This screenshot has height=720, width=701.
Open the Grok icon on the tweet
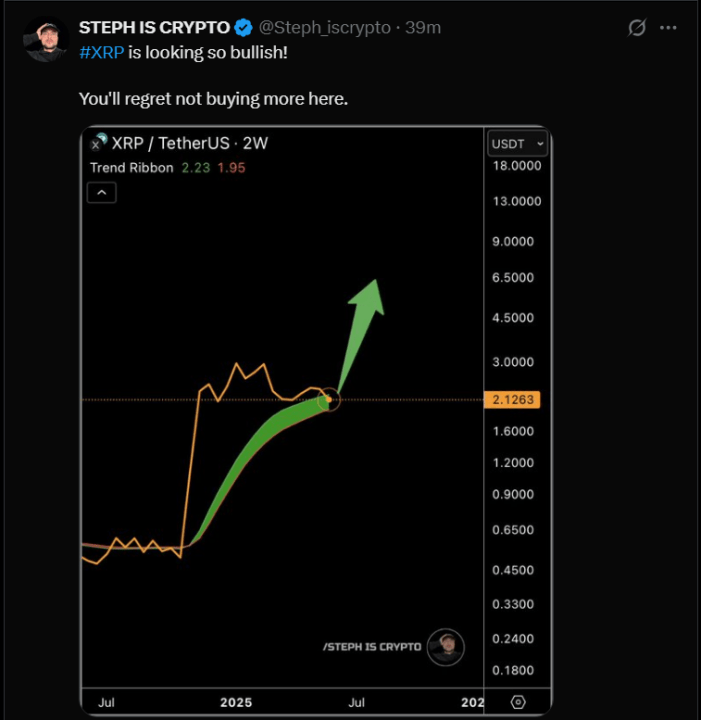[636, 28]
